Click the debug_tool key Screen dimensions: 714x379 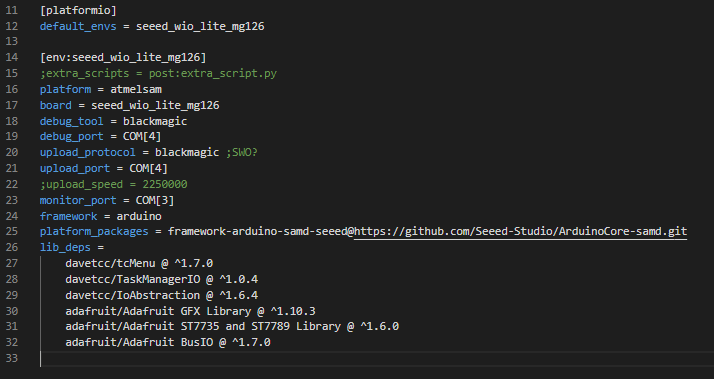tap(71, 121)
